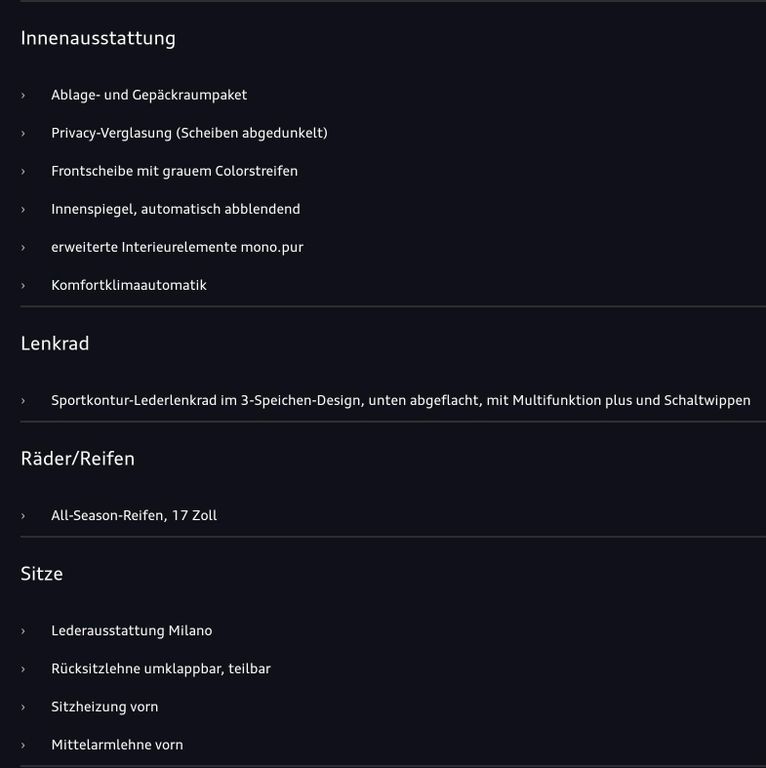766x768 pixels.
Task: Select Privacy-Verglasung (Scheiben abgedunkelt) text
Action: pos(190,133)
